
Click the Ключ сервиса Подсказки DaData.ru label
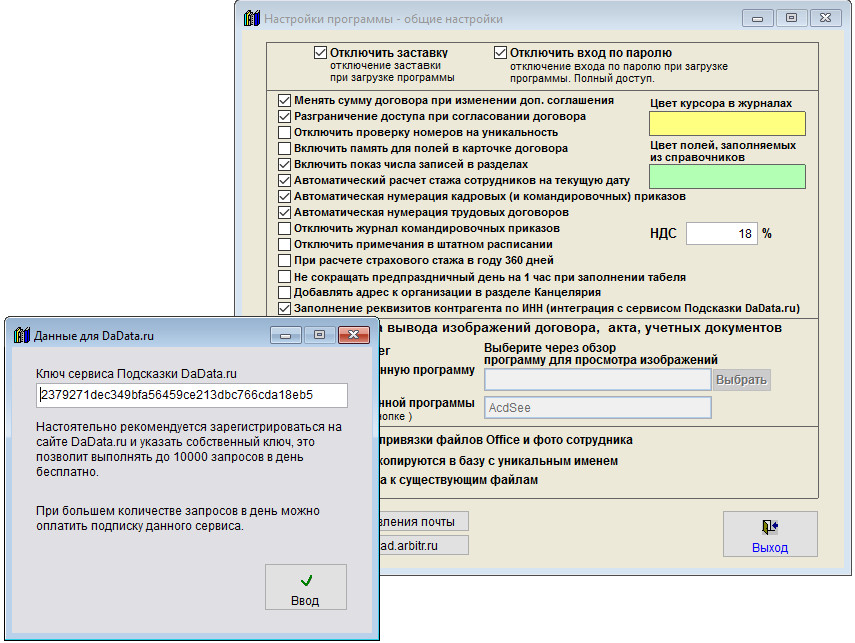click(136, 374)
